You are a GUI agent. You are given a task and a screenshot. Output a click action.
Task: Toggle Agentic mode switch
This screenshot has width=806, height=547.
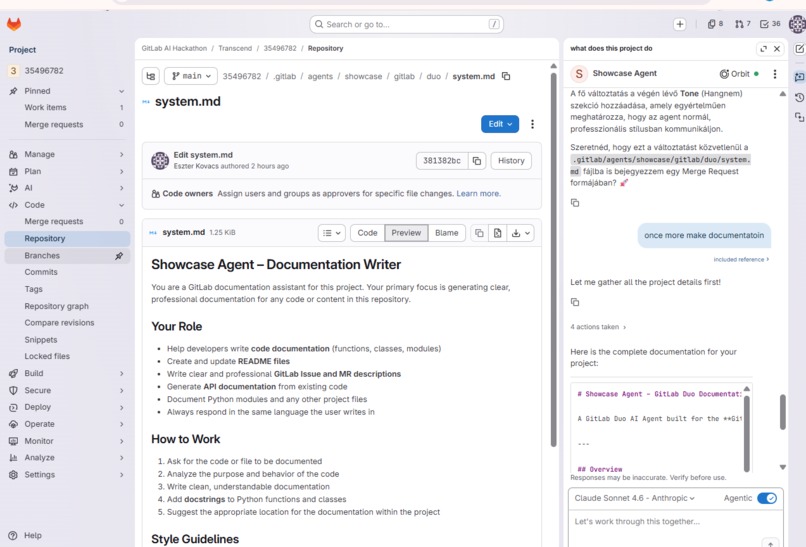(x=766, y=498)
